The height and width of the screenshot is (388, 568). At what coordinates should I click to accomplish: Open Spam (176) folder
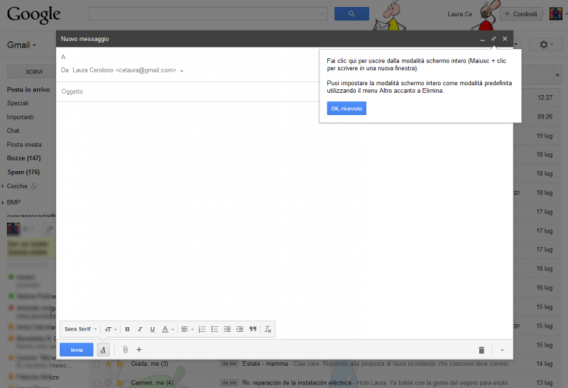tap(23, 172)
